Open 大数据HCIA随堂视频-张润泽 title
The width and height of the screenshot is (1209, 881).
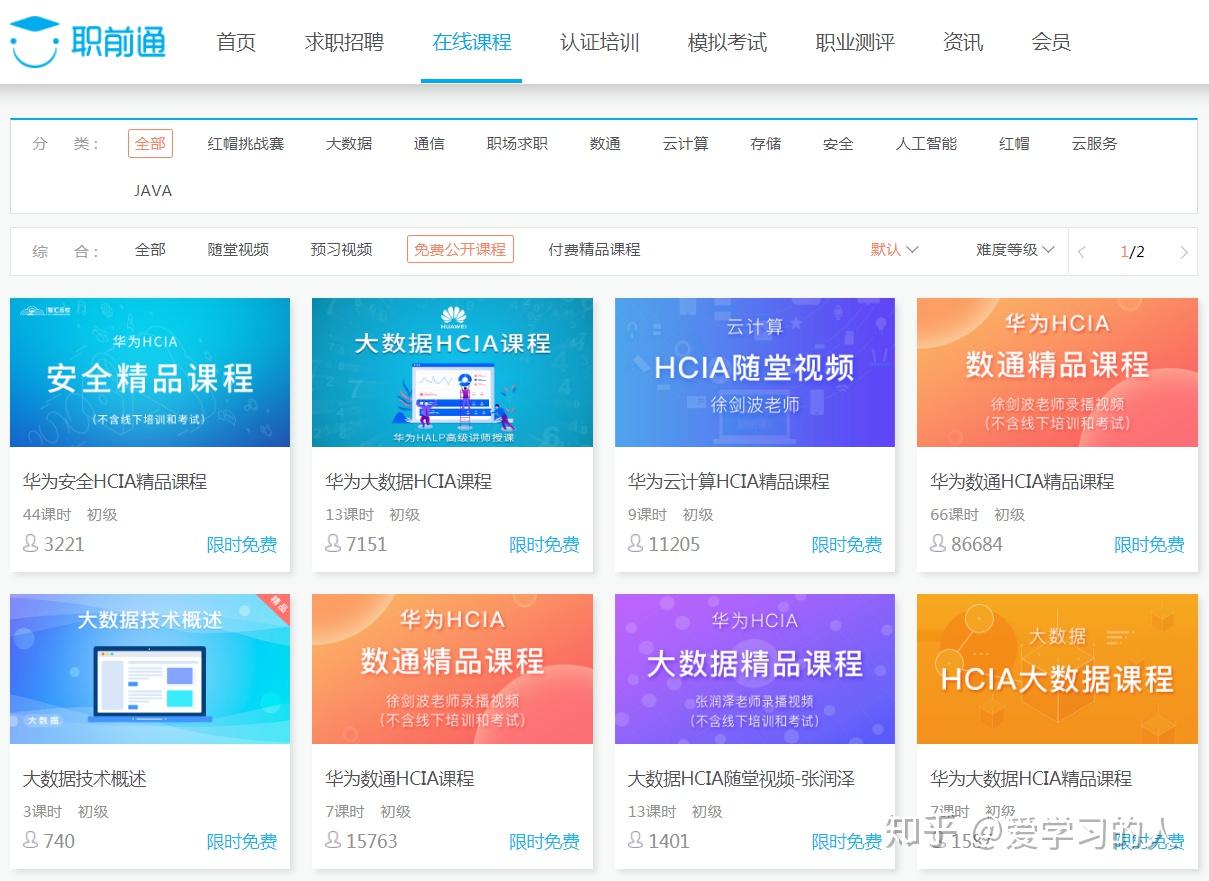pyautogui.click(x=741, y=778)
